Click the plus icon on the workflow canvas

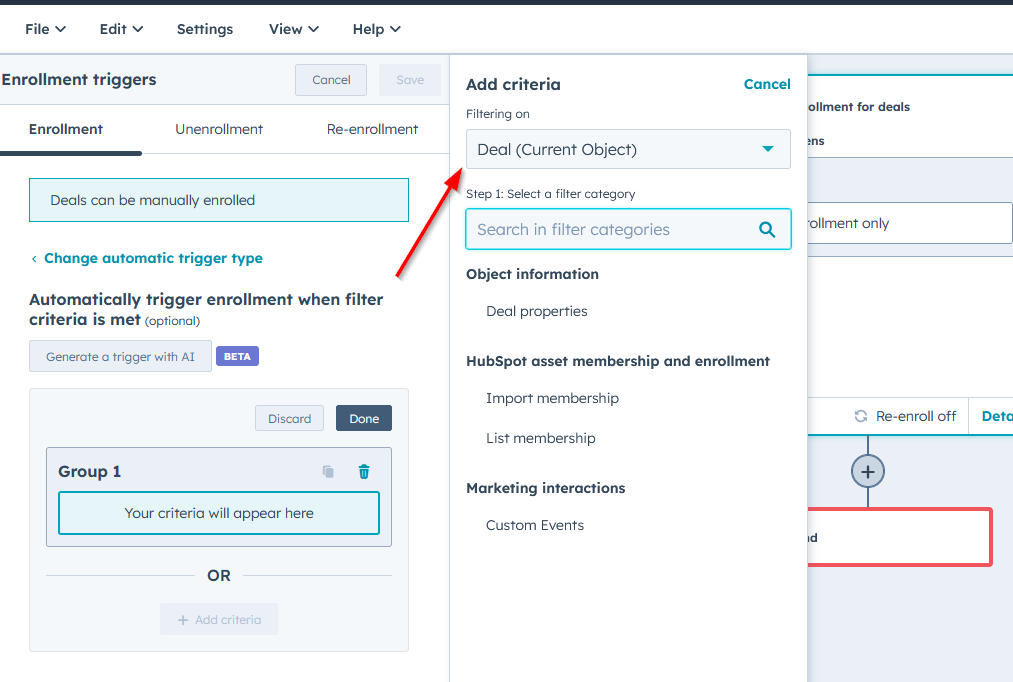click(867, 471)
